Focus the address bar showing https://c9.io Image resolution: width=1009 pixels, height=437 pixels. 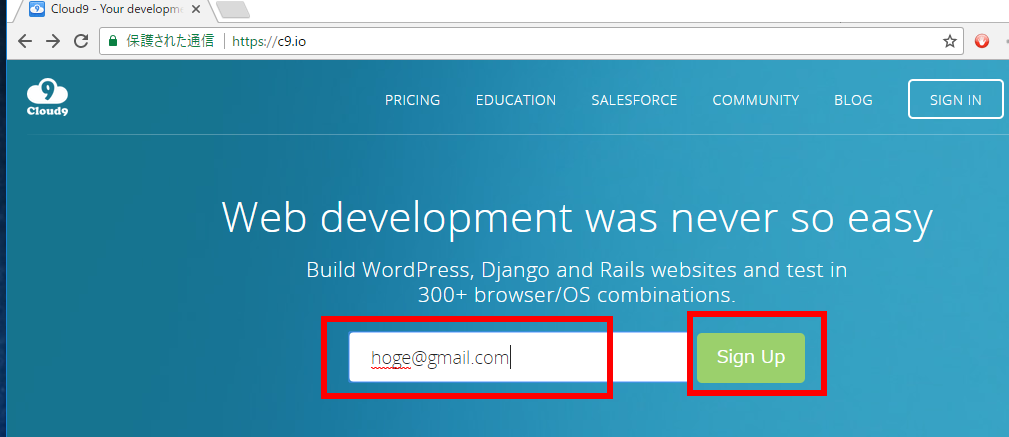(x=531, y=41)
